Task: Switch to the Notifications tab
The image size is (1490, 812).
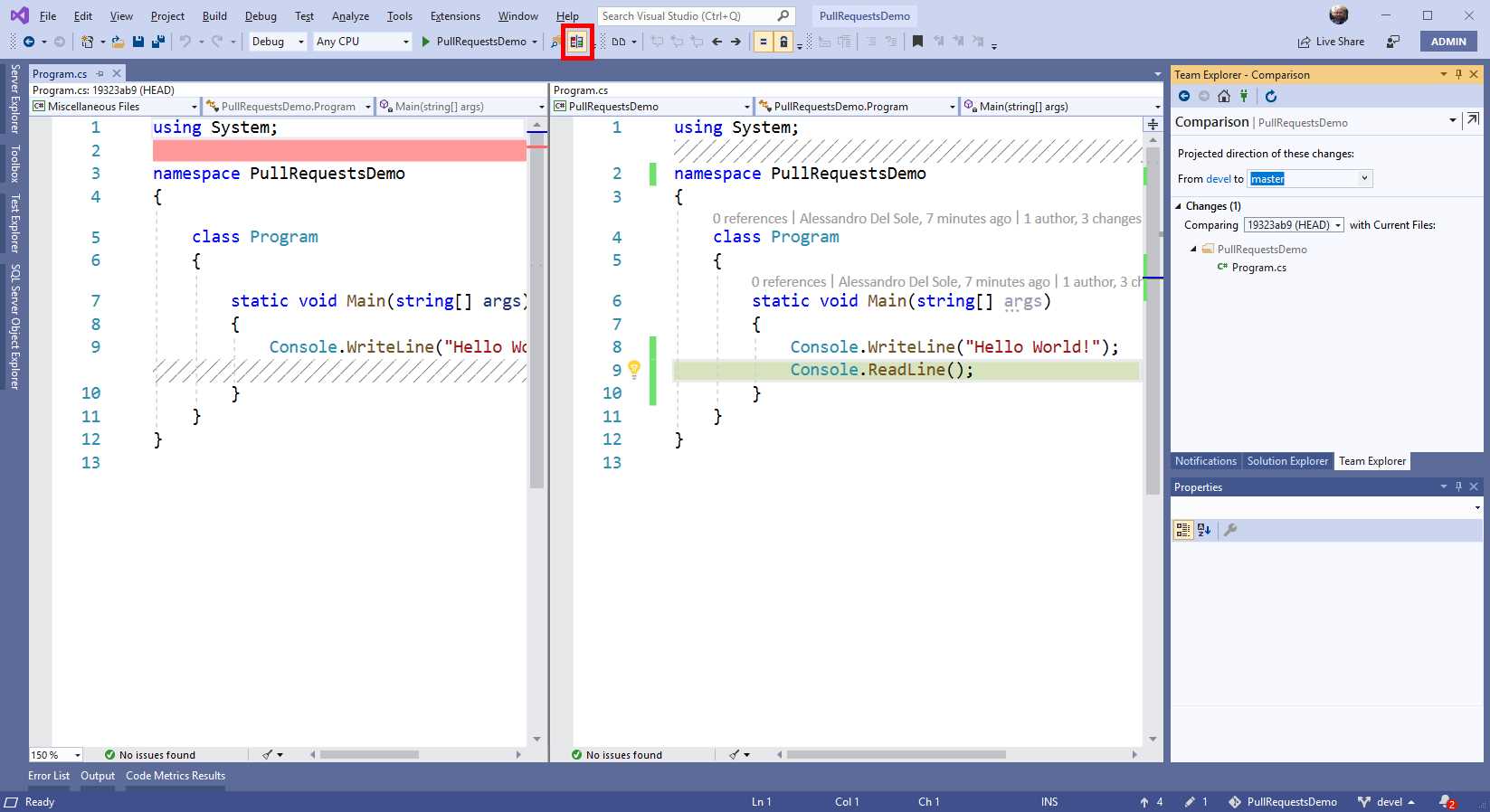Action: click(x=1205, y=461)
